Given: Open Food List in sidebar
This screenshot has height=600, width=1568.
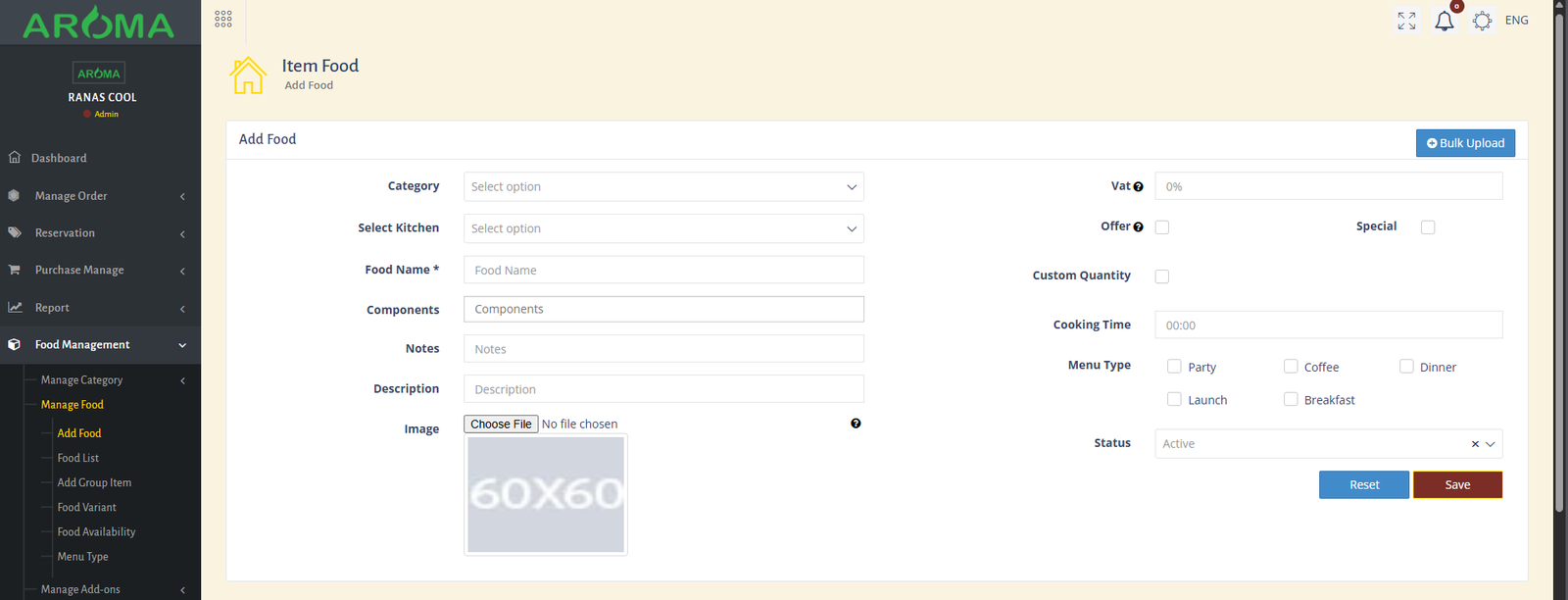Looking at the screenshot, I should click(x=78, y=458).
